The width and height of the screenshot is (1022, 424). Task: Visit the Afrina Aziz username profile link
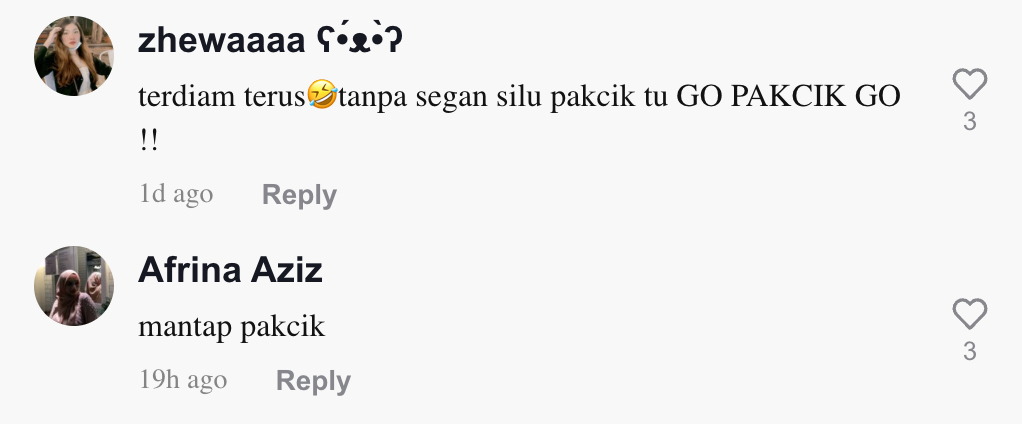coord(230,270)
